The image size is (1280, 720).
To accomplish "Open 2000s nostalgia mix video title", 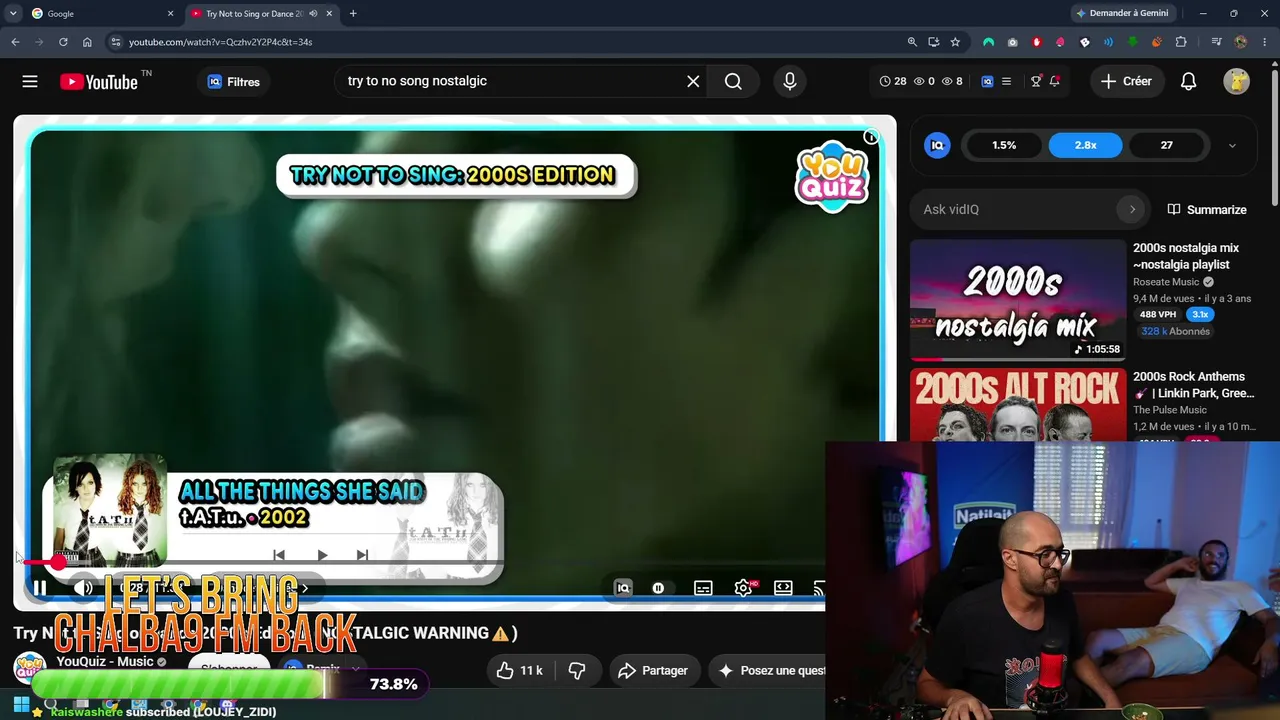I will (1186, 256).
